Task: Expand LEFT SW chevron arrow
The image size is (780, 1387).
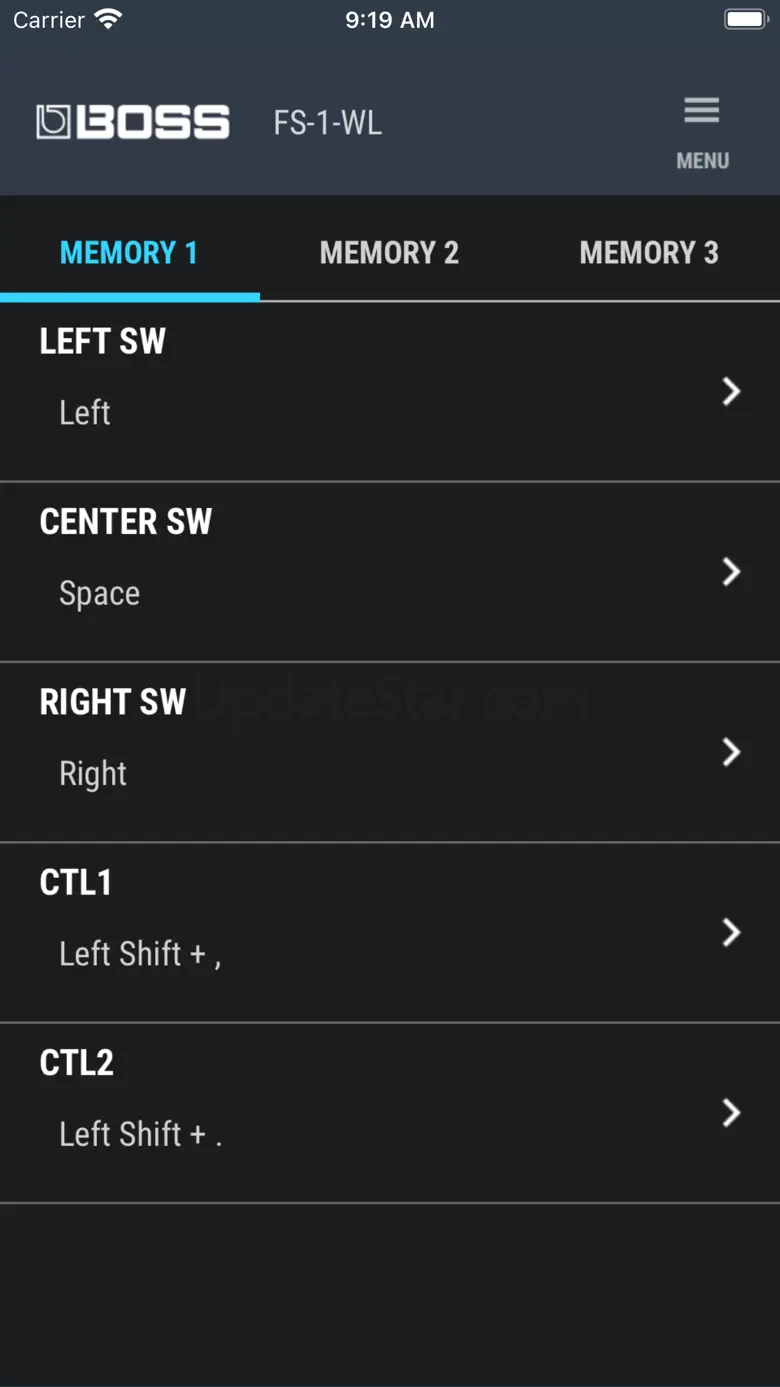Action: [732, 392]
